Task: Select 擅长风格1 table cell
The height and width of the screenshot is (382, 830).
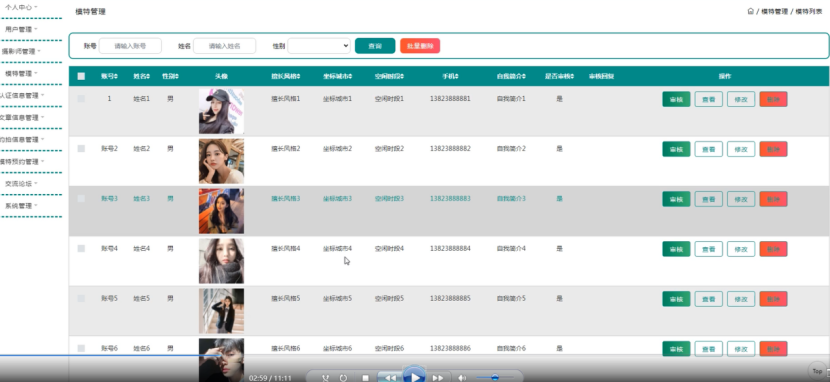Action: 286,98
